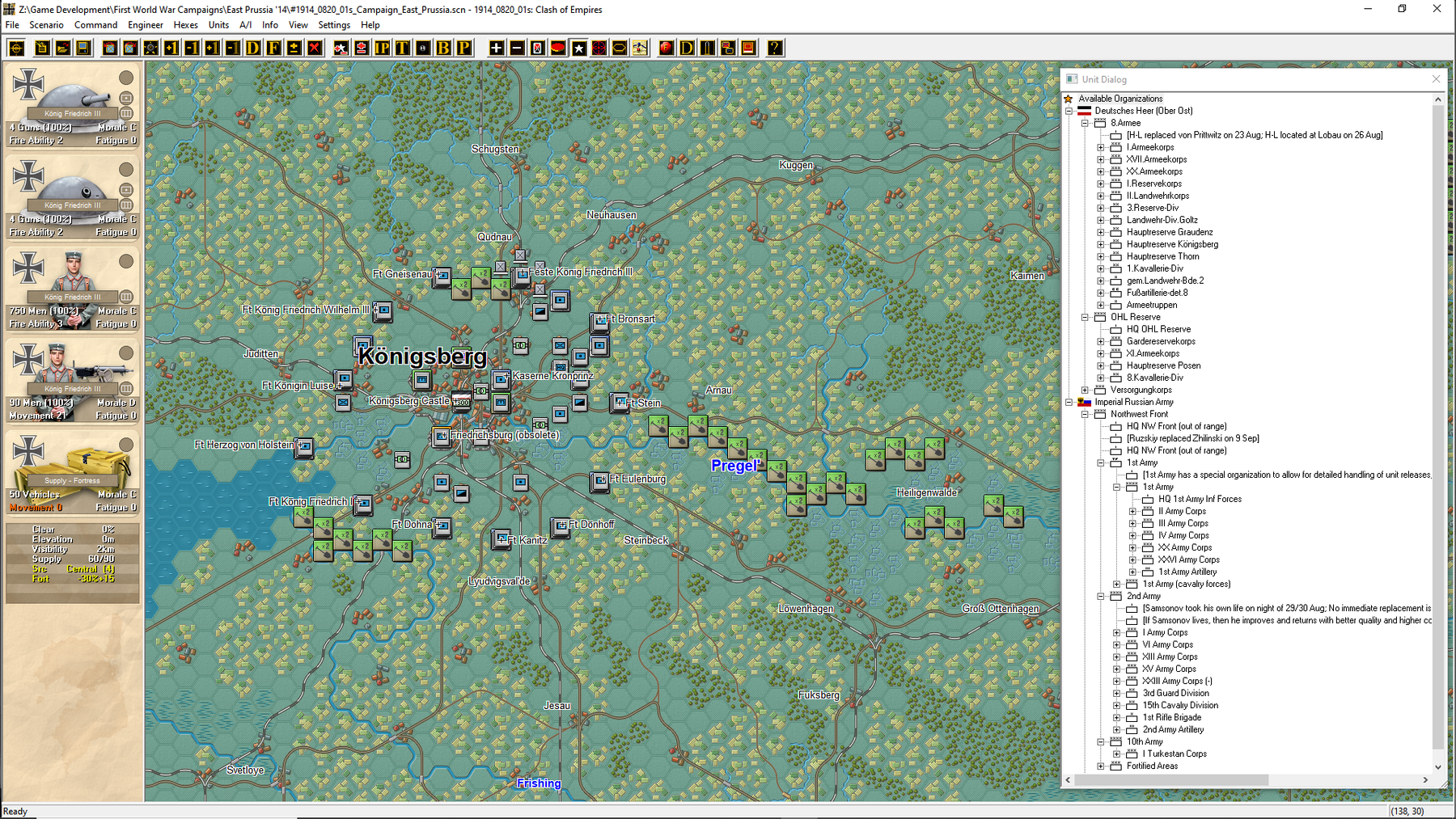
Task: Click small square icon on second gun card
Action: (x=126, y=190)
